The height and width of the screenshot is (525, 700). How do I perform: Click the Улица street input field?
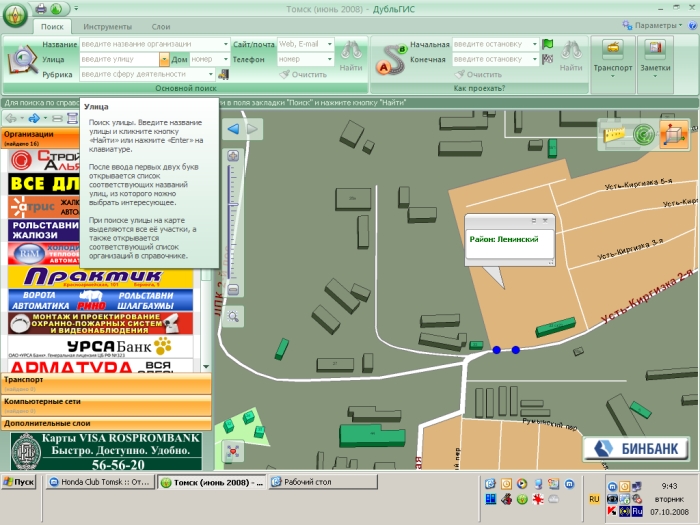(x=119, y=59)
